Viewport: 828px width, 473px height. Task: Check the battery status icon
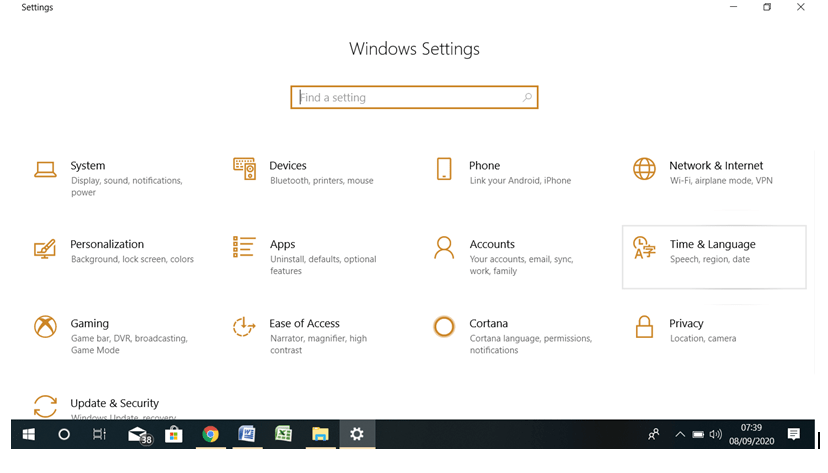coord(698,434)
